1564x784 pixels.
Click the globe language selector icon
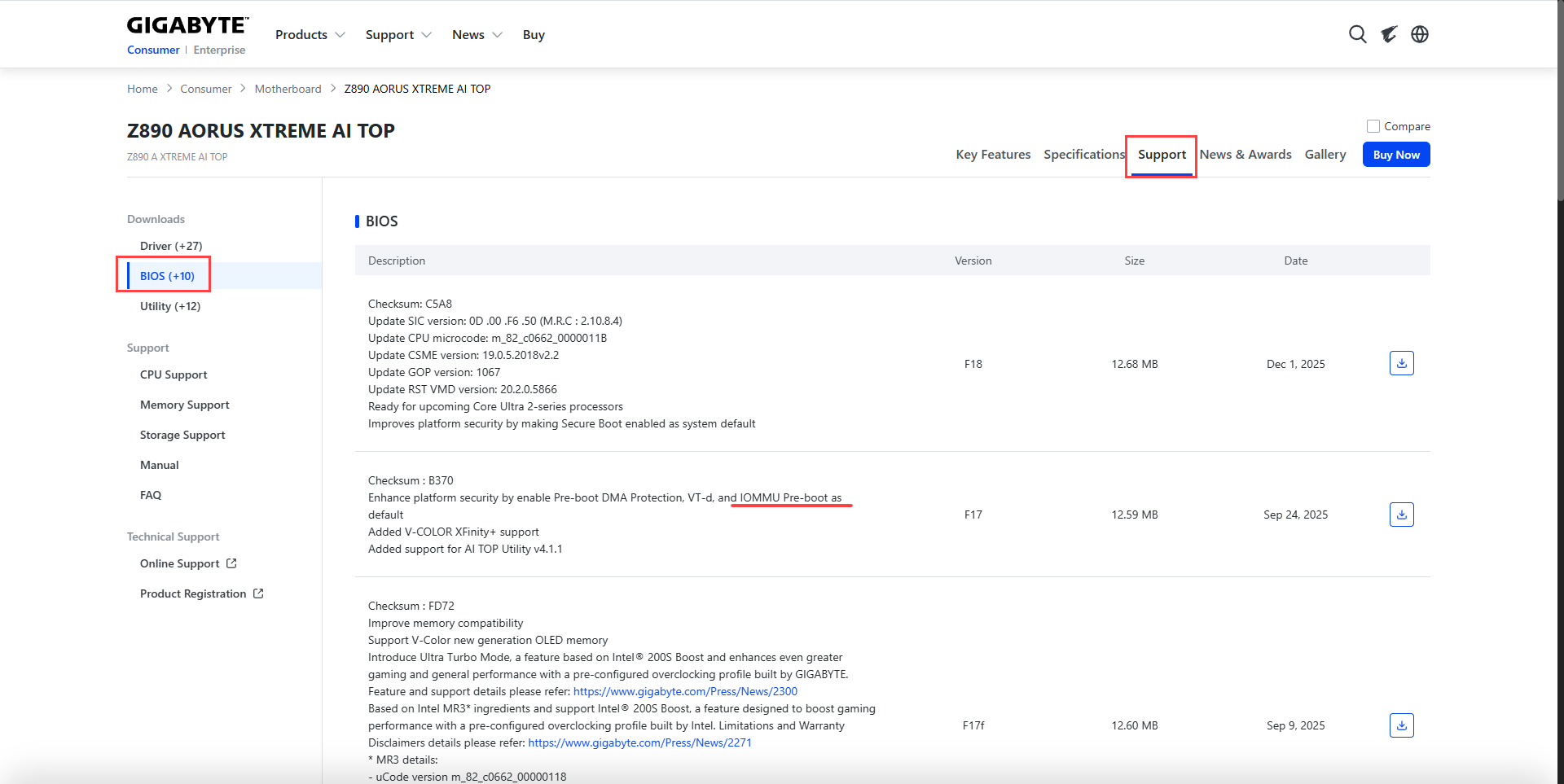tap(1420, 34)
